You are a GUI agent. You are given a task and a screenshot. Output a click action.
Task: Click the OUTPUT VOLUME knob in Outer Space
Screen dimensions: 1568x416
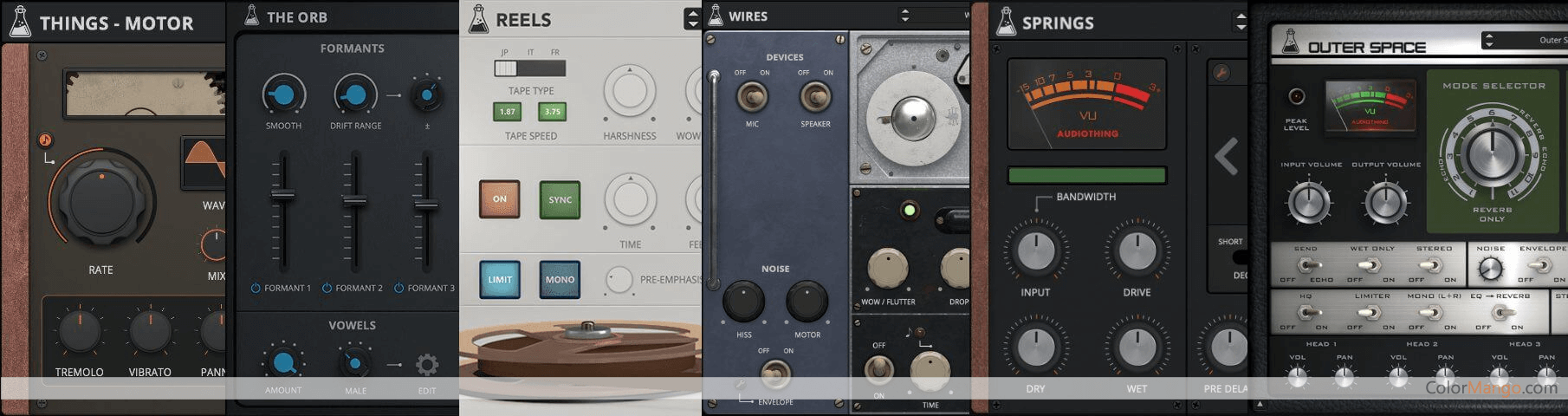pyautogui.click(x=1385, y=203)
